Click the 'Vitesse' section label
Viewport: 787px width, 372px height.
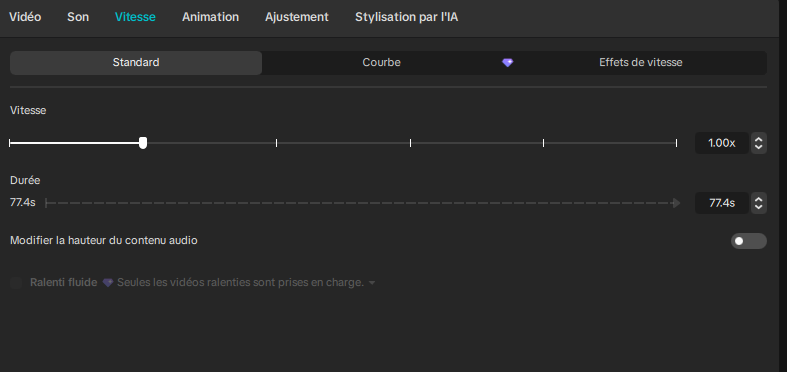pos(28,110)
